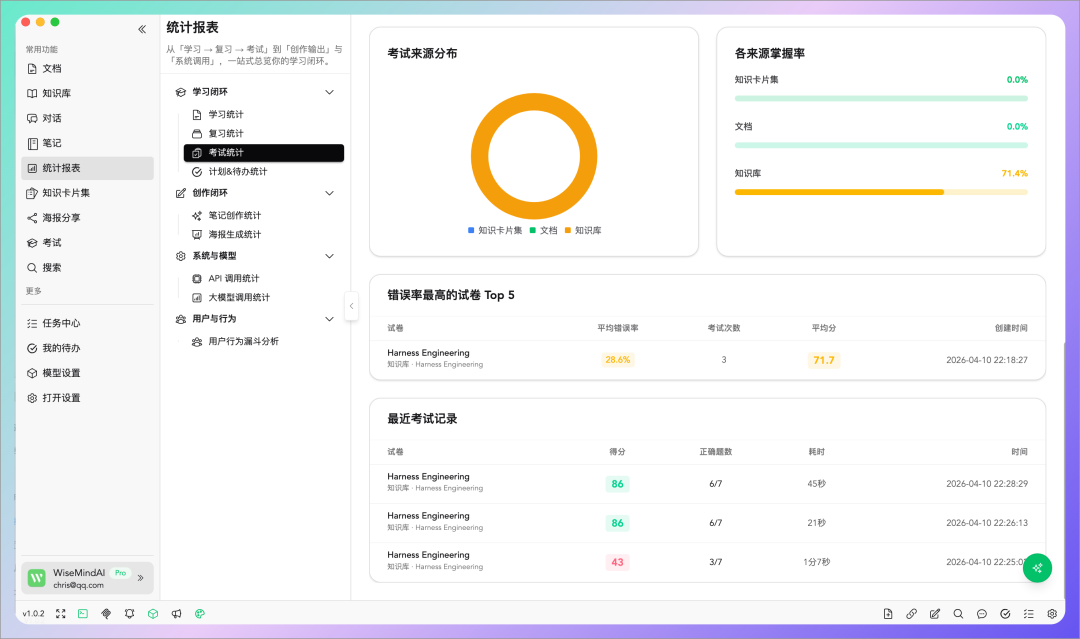Select API 调用统计 report
Screen dimensions: 1080x639
264,278
